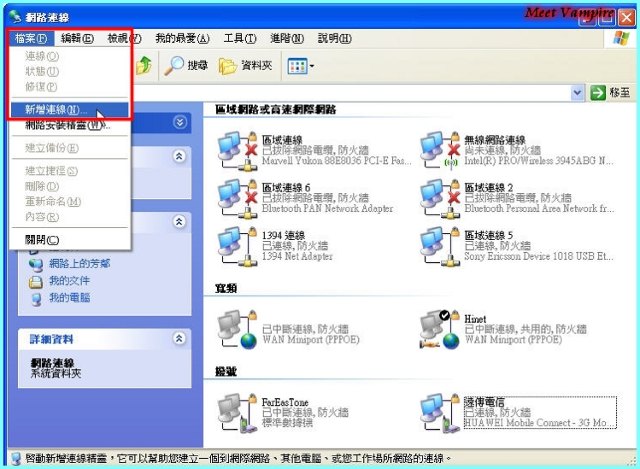
Task: Click the 遠傳電信 connection name text
Action: point(484,402)
